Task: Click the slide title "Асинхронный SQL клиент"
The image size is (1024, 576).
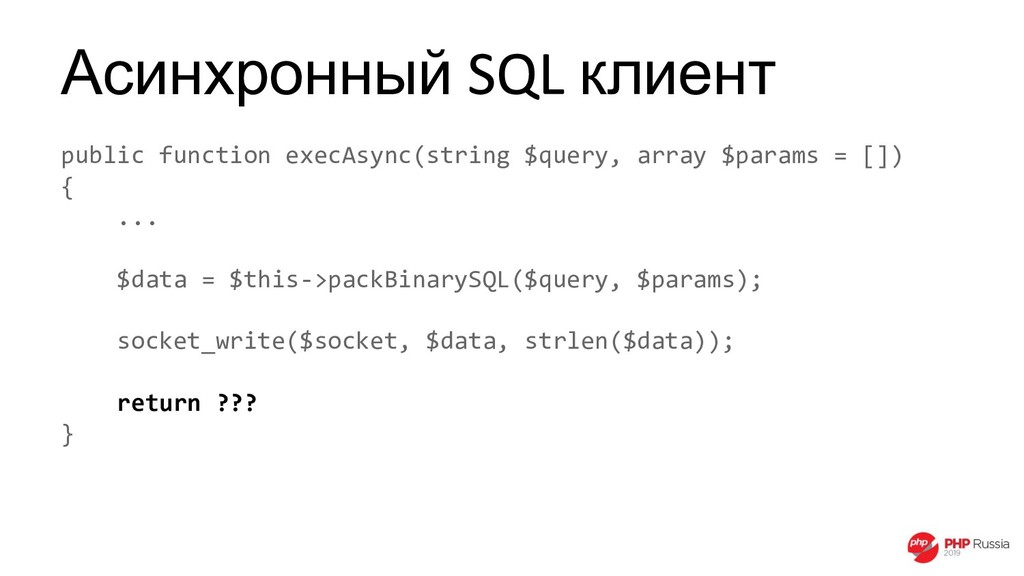Action: point(418,74)
